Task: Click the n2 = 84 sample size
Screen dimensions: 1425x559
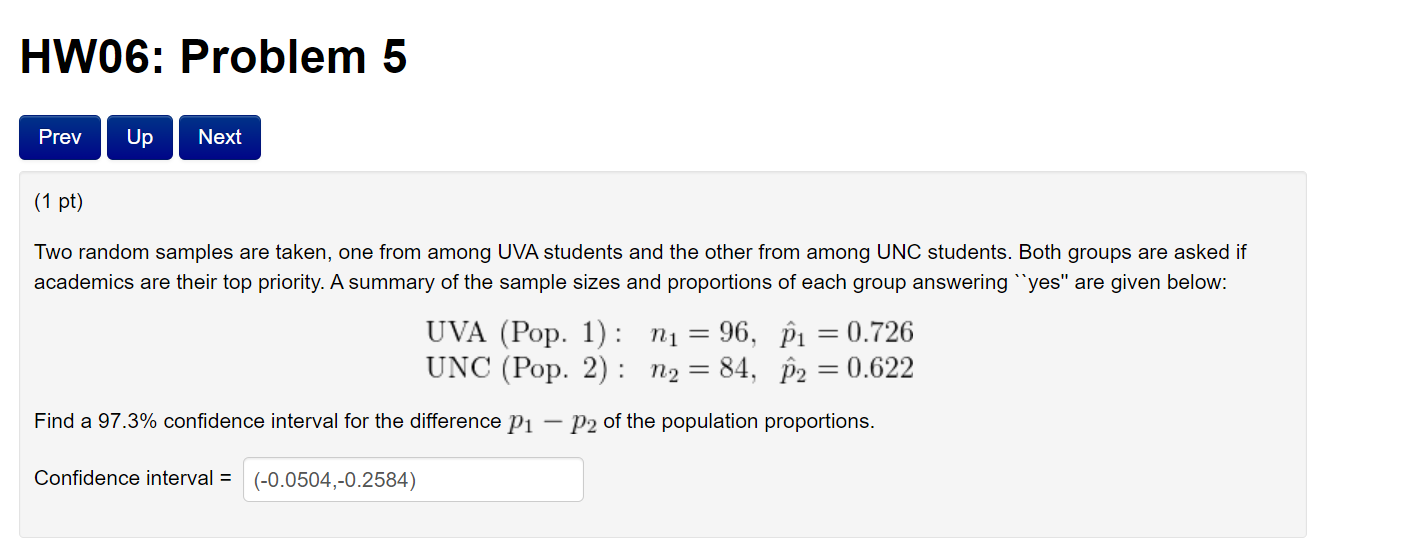Action: point(696,371)
